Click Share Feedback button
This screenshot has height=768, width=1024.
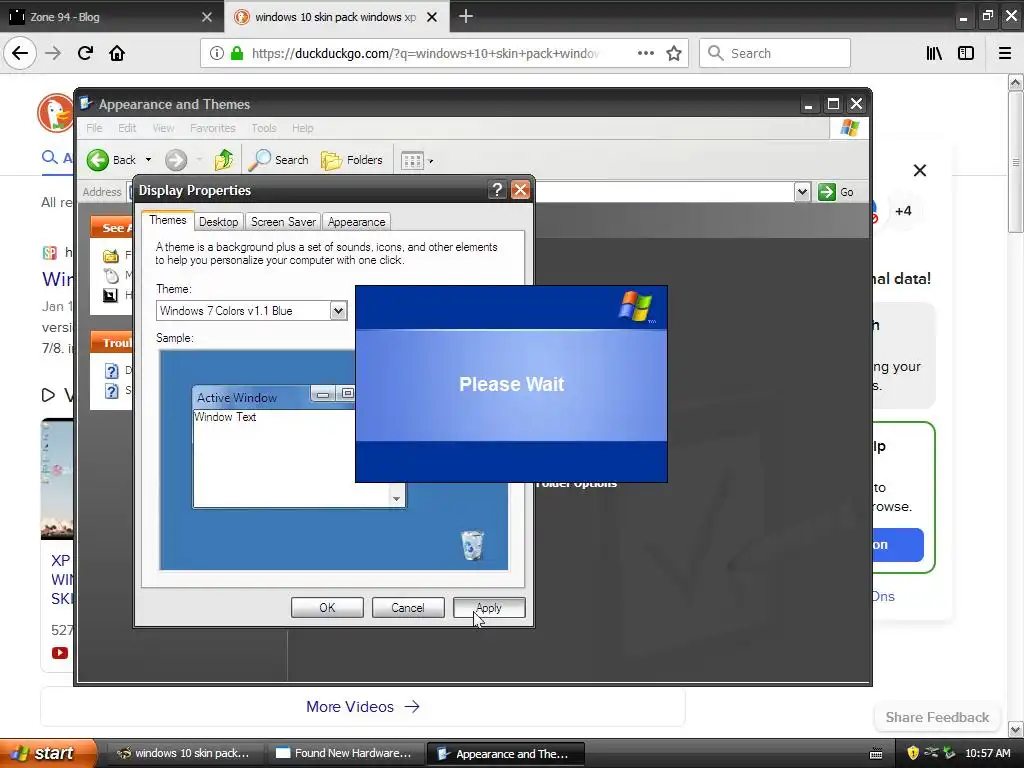click(937, 717)
